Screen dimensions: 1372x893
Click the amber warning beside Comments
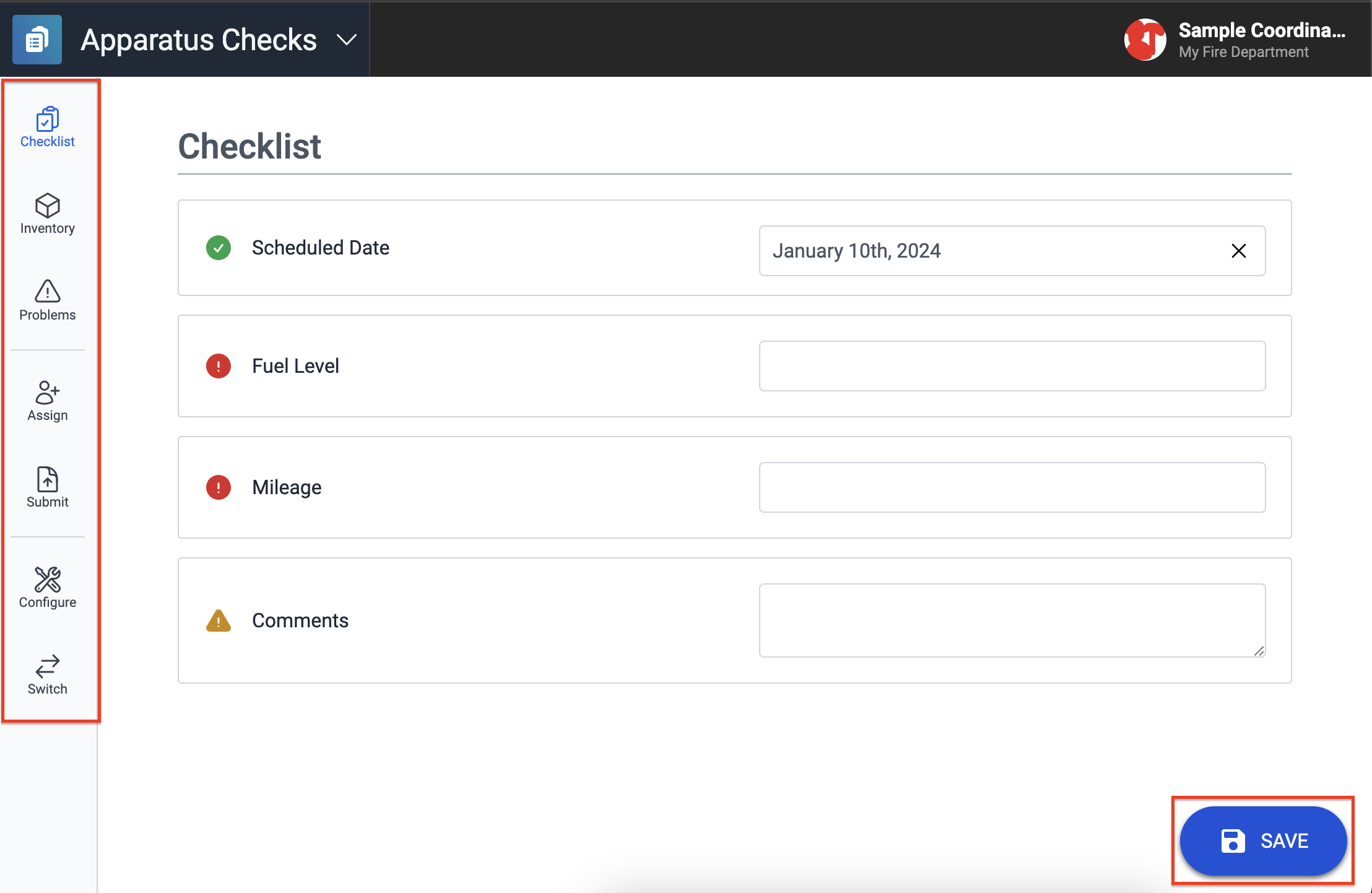219,621
